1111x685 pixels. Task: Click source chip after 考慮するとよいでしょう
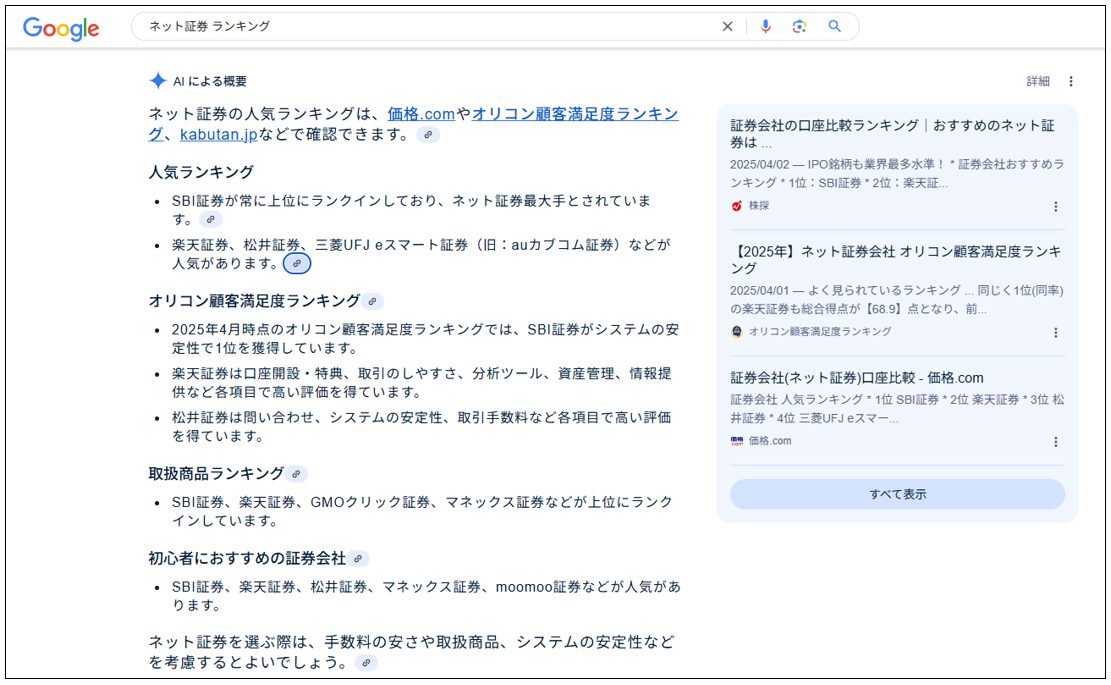click(366, 663)
